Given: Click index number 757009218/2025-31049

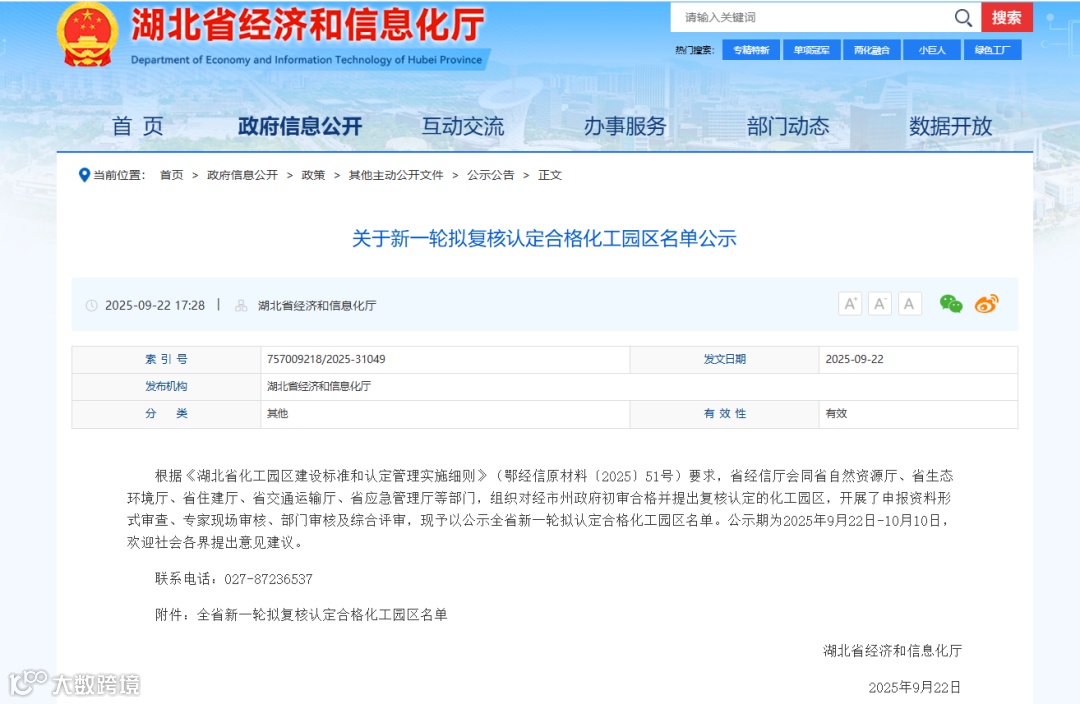Looking at the screenshot, I should pyautogui.click(x=326, y=359).
